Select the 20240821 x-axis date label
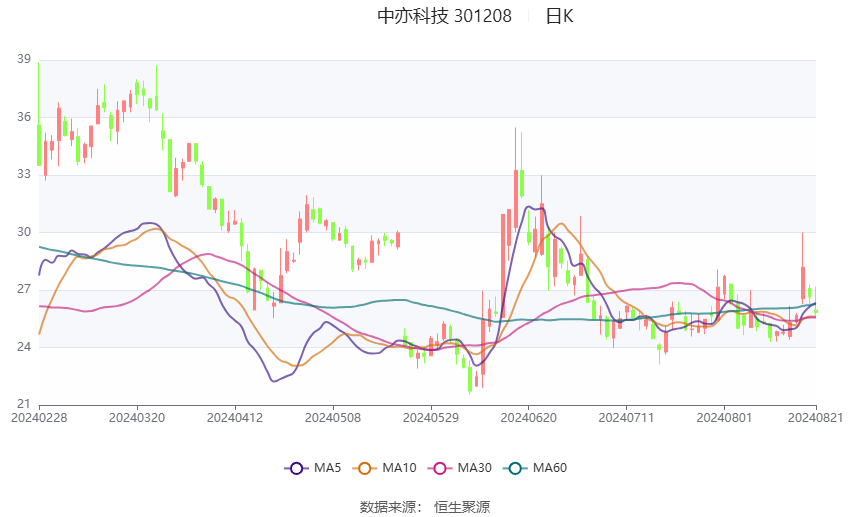 (x=815, y=418)
